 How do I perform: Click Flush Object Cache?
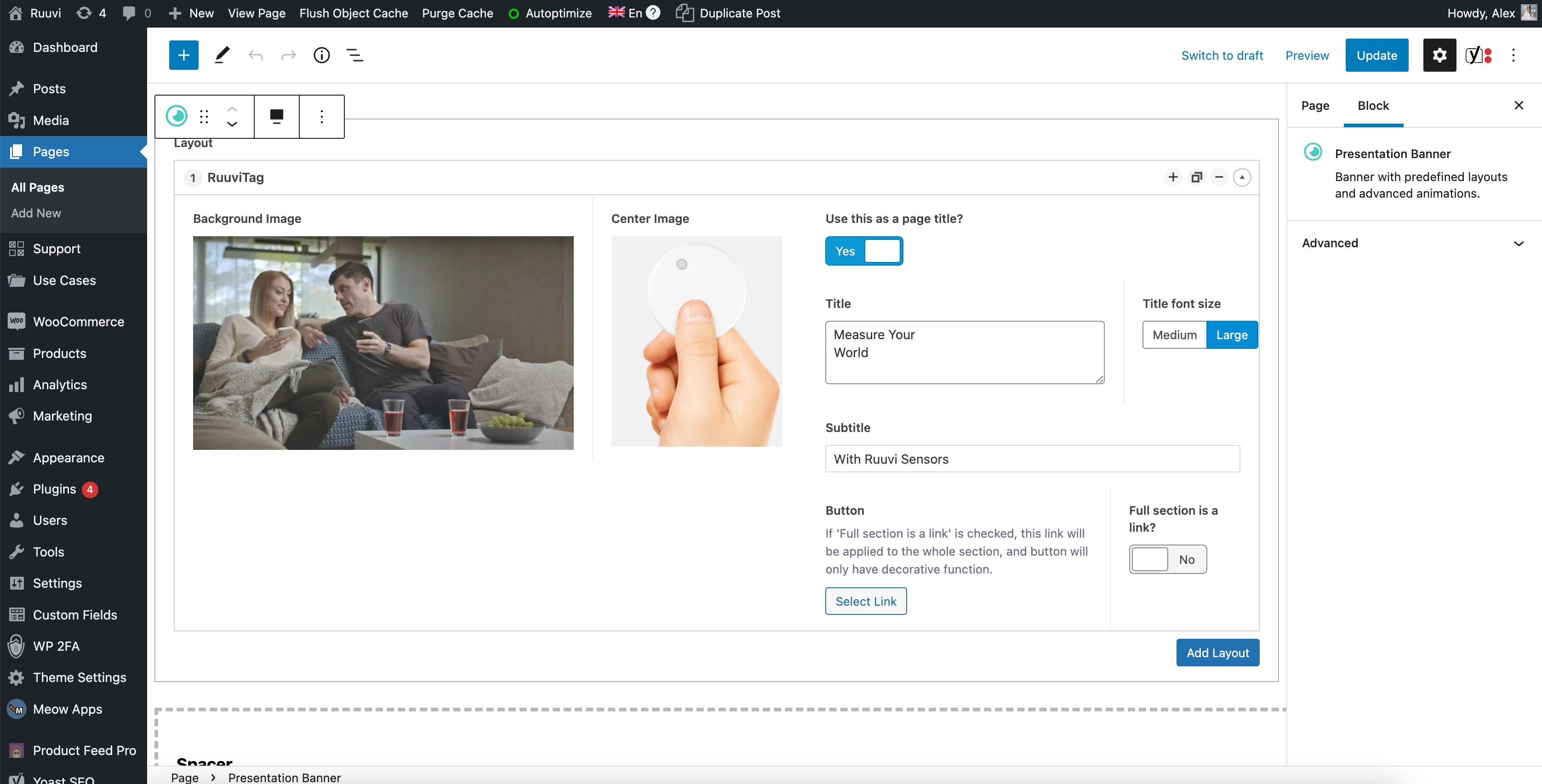coord(354,13)
